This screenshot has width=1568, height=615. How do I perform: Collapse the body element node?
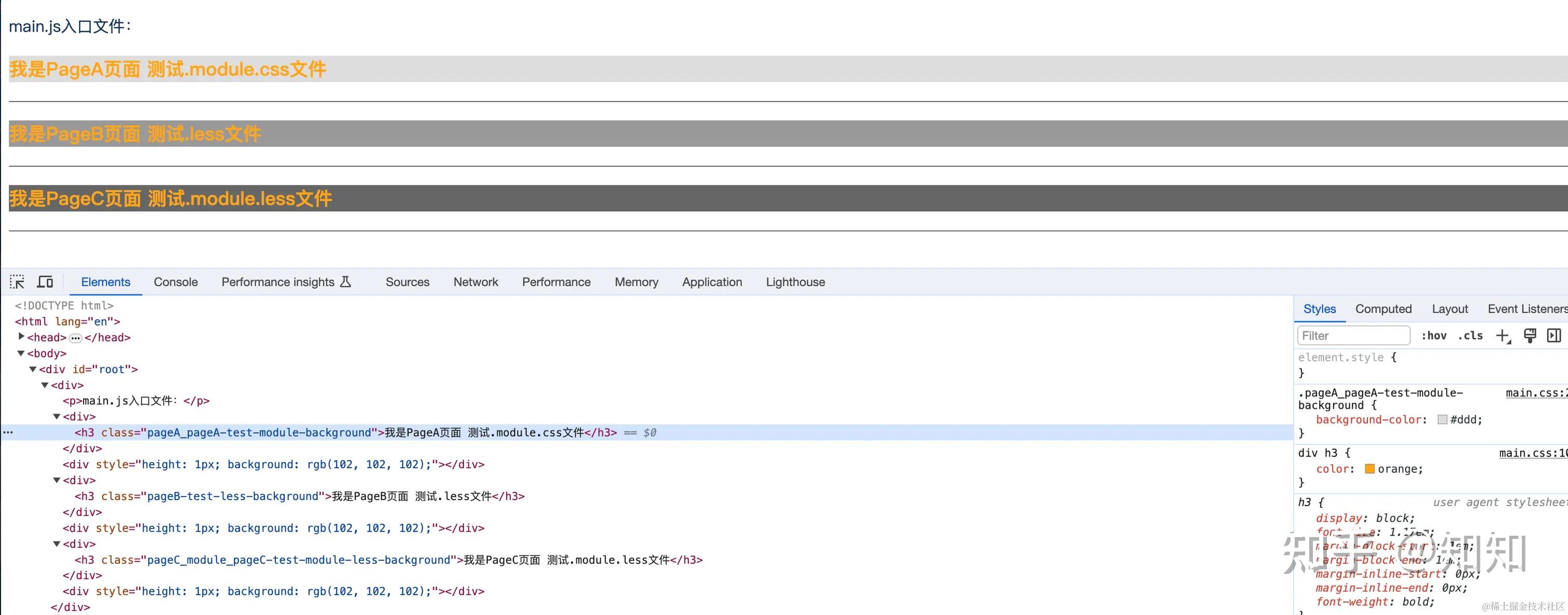pos(21,353)
